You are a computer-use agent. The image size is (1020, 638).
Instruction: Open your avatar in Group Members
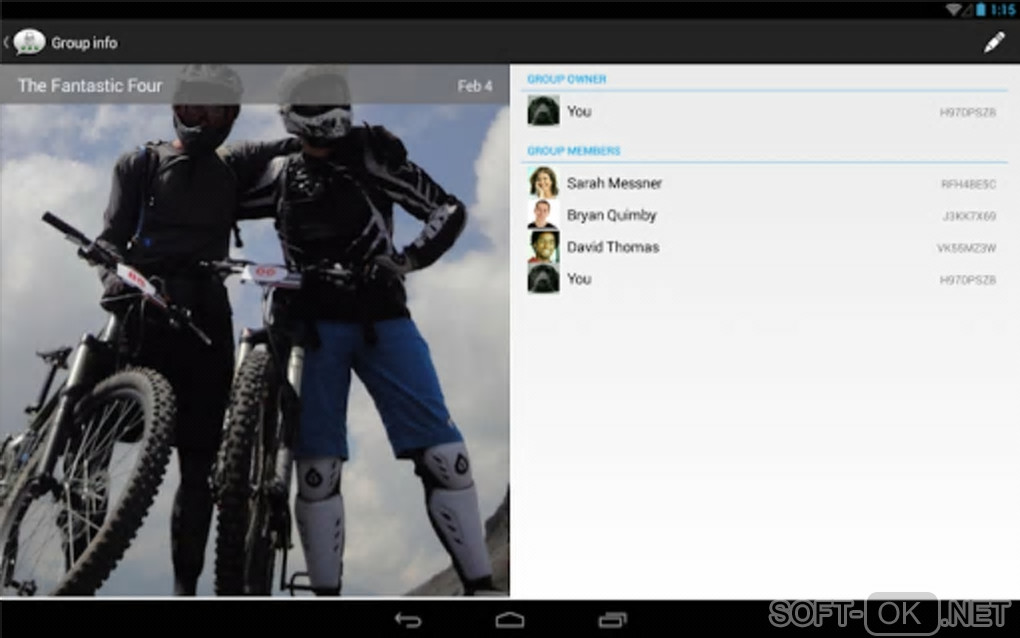[543, 278]
